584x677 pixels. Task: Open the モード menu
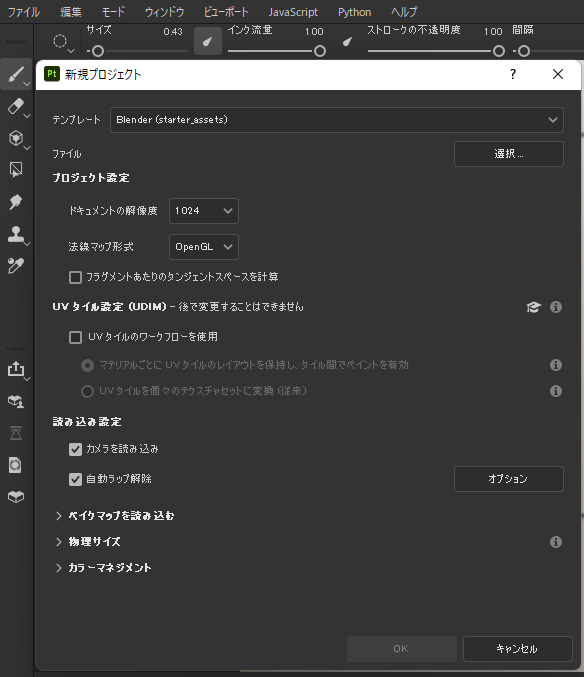113,12
